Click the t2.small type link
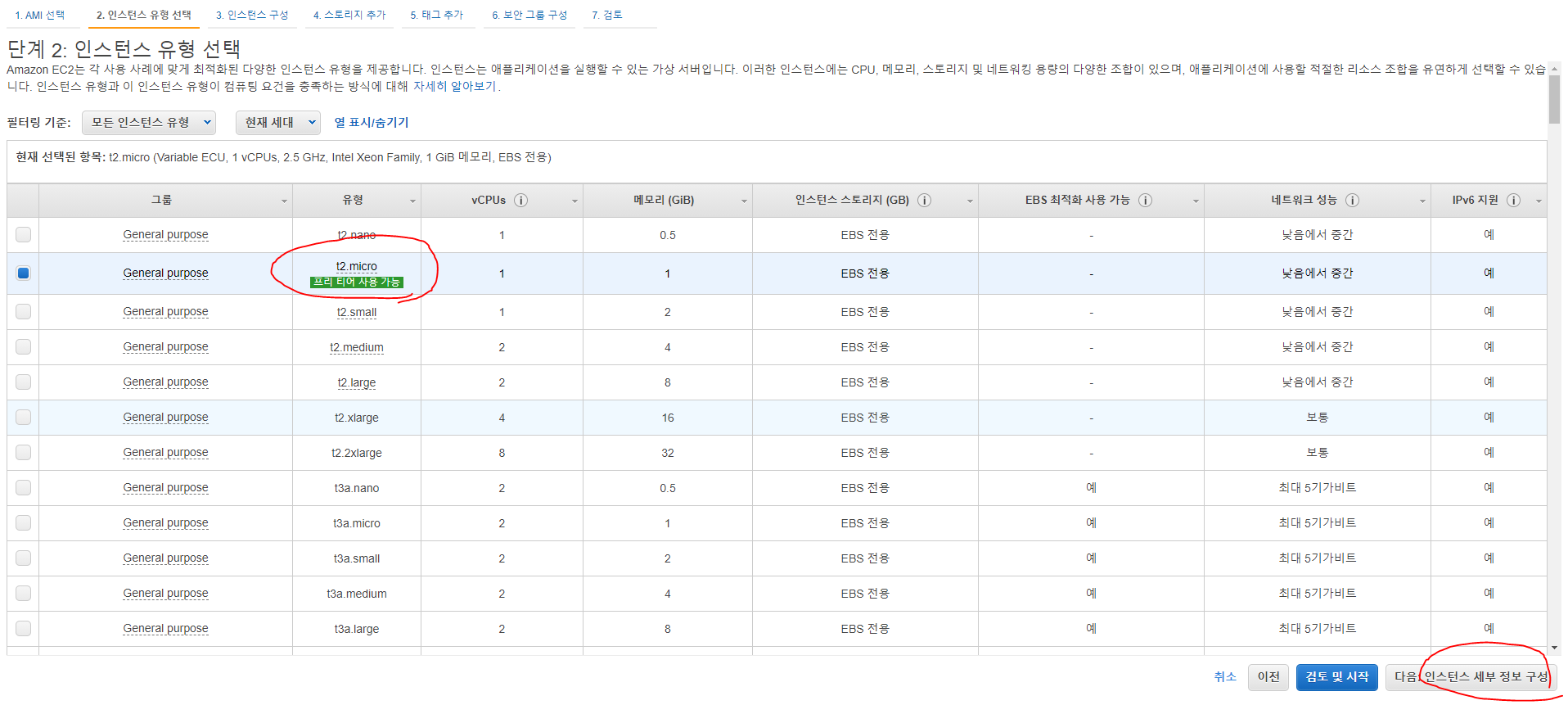This screenshot has width=1568, height=705. tap(357, 313)
